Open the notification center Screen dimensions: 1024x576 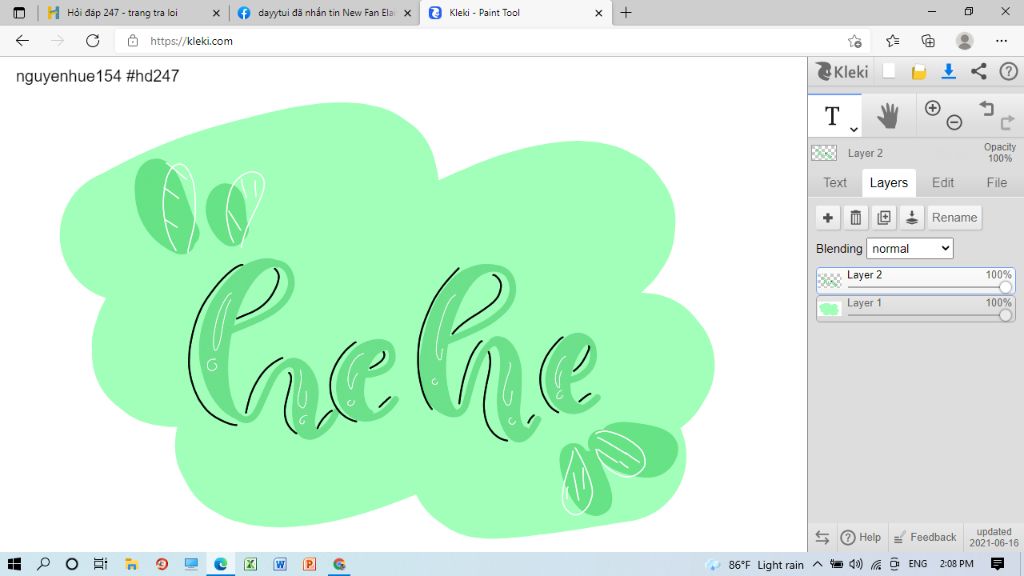tap(997, 564)
